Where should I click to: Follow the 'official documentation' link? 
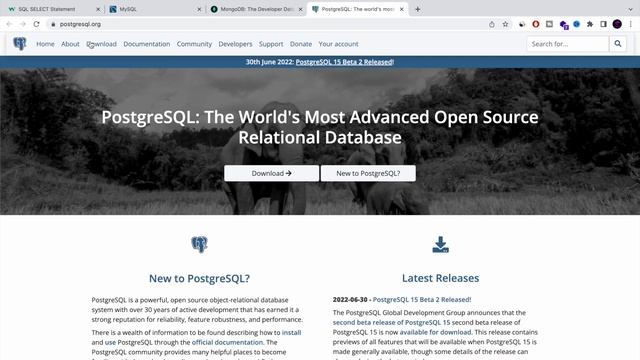227,342
